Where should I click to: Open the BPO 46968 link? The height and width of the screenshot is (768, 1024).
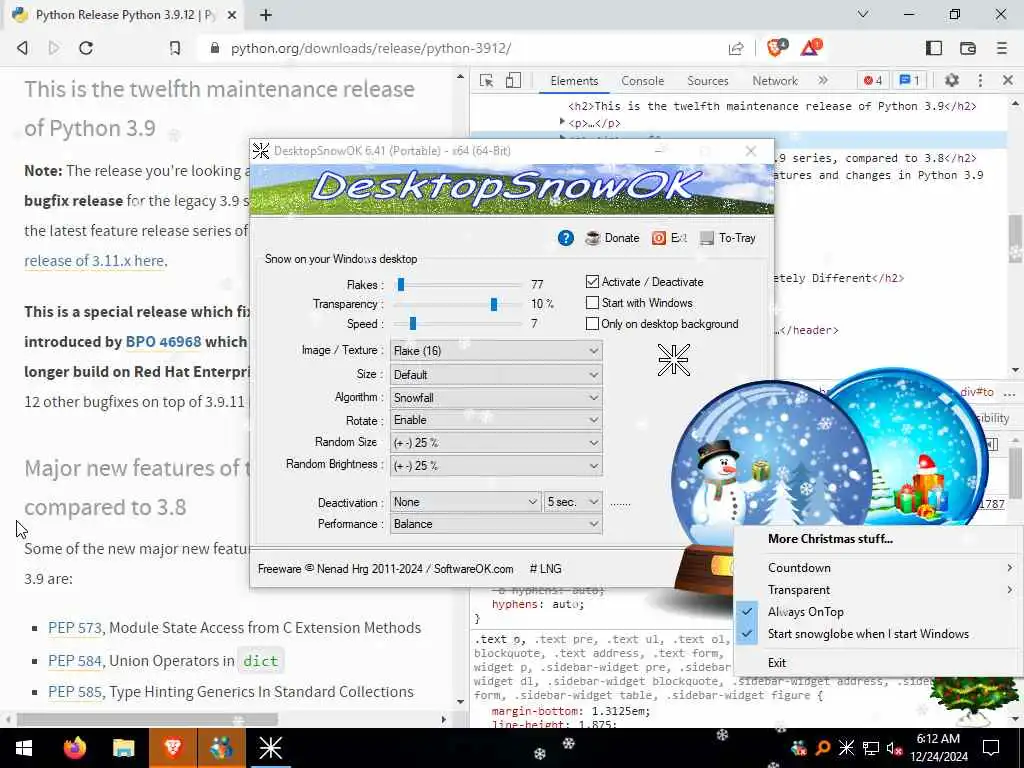[x=163, y=342]
